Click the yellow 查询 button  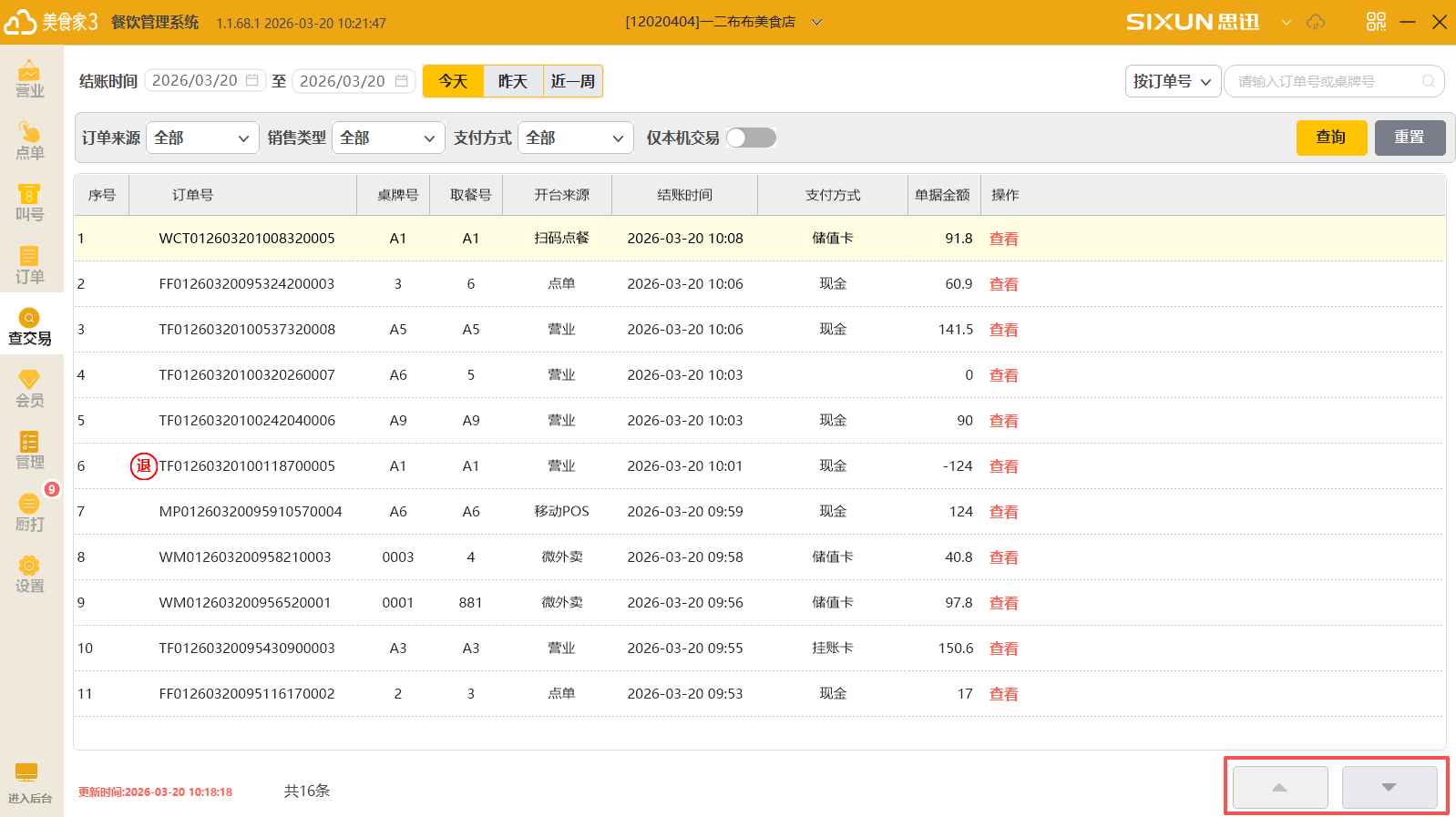coord(1331,138)
